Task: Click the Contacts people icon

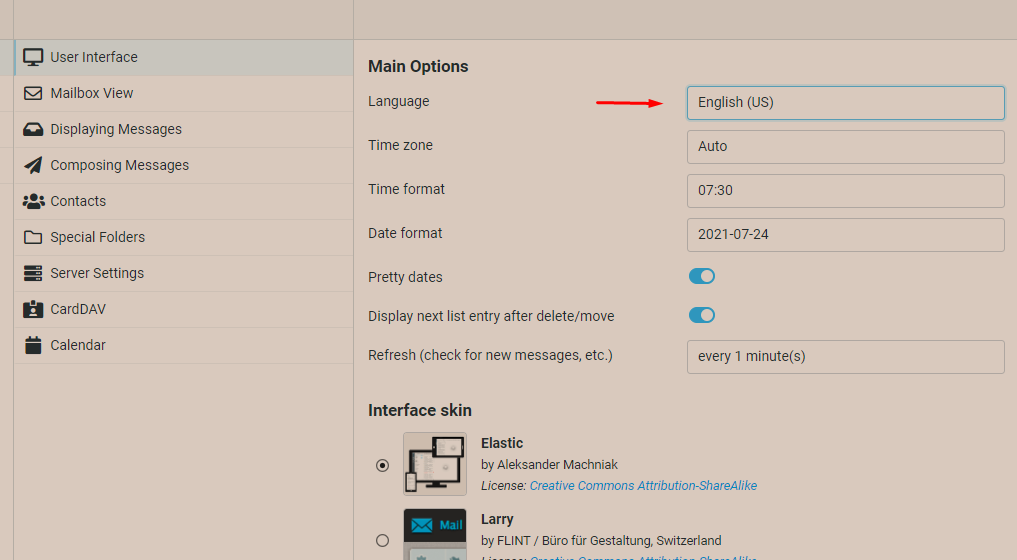Action: click(33, 201)
